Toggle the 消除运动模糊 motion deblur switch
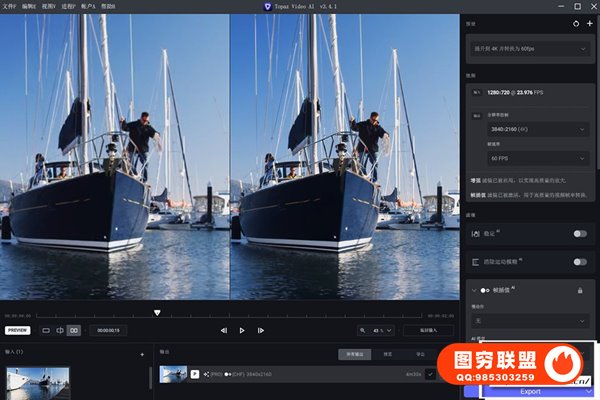Image resolution: width=600 pixels, height=400 pixels. click(579, 261)
